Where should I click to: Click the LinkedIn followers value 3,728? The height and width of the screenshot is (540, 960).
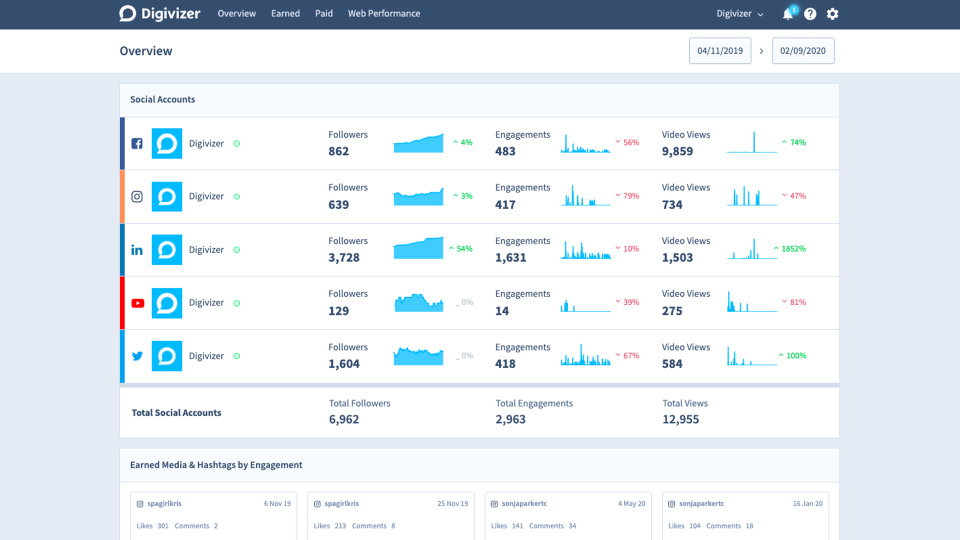[344, 258]
